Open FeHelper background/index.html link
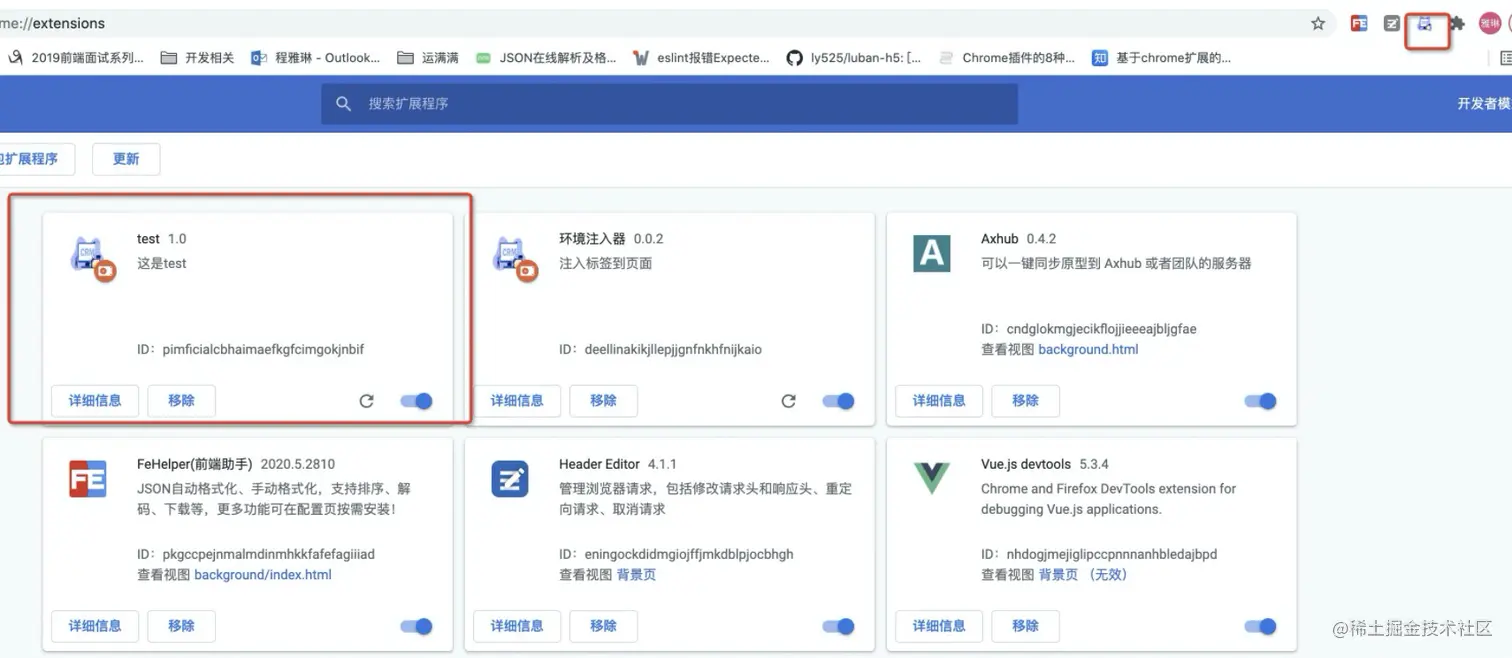Screen dimensions: 1512x658 pyautogui.click(x=263, y=575)
